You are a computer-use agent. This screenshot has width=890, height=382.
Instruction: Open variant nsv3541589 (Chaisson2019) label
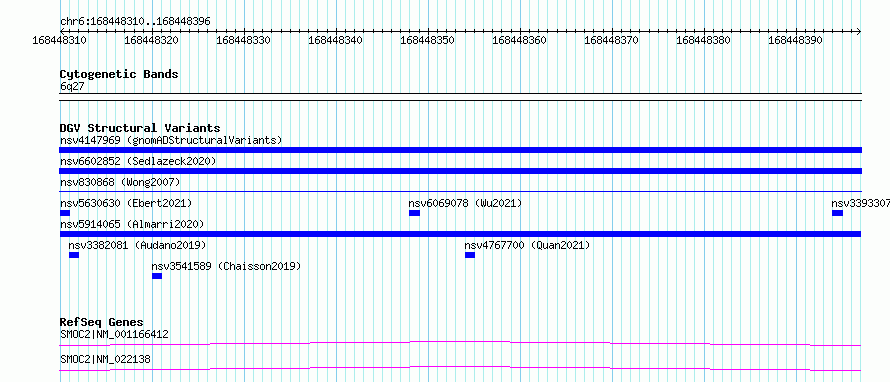226,266
